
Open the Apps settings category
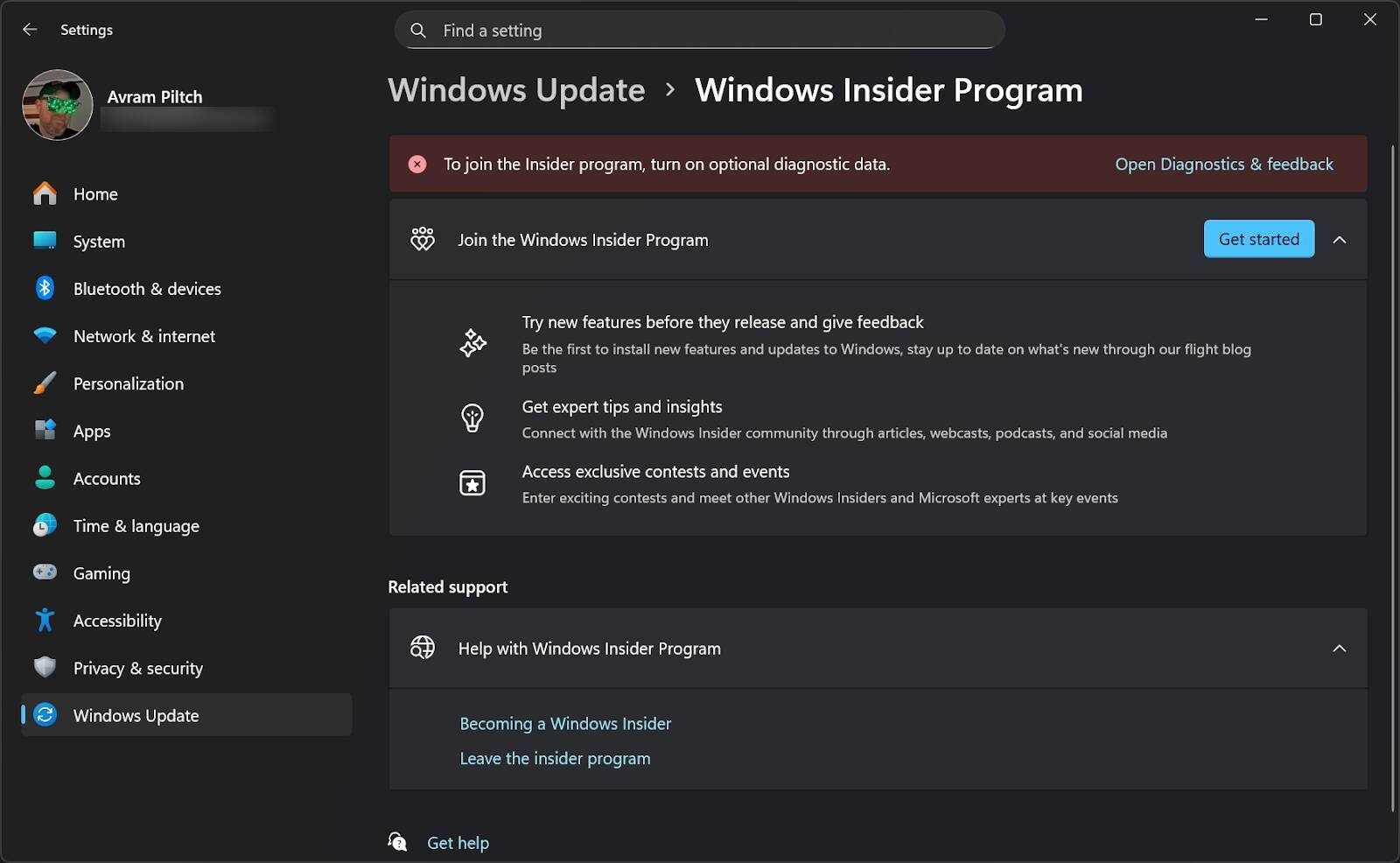click(92, 431)
